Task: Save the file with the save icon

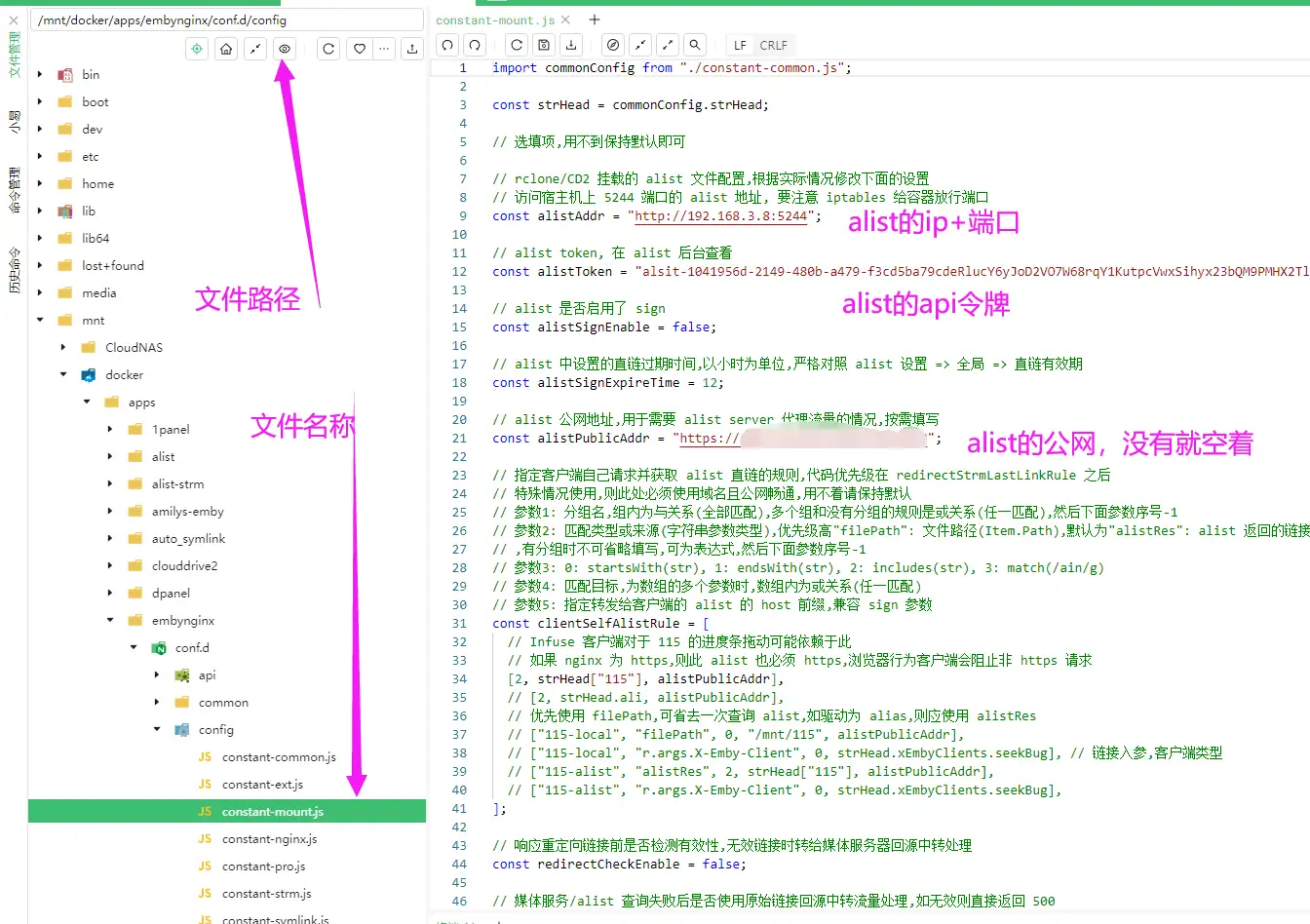Action: (543, 44)
